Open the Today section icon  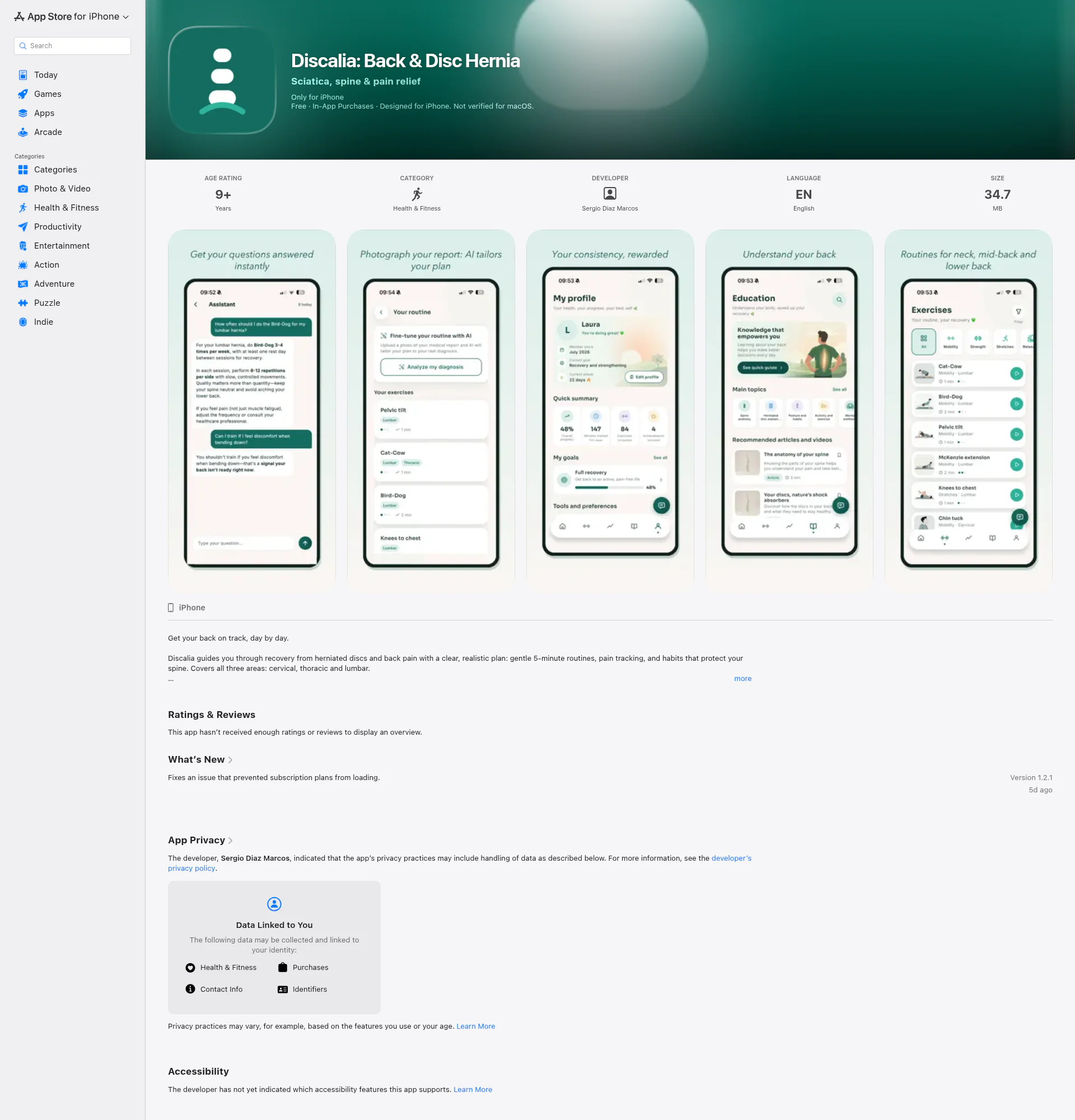click(x=23, y=75)
